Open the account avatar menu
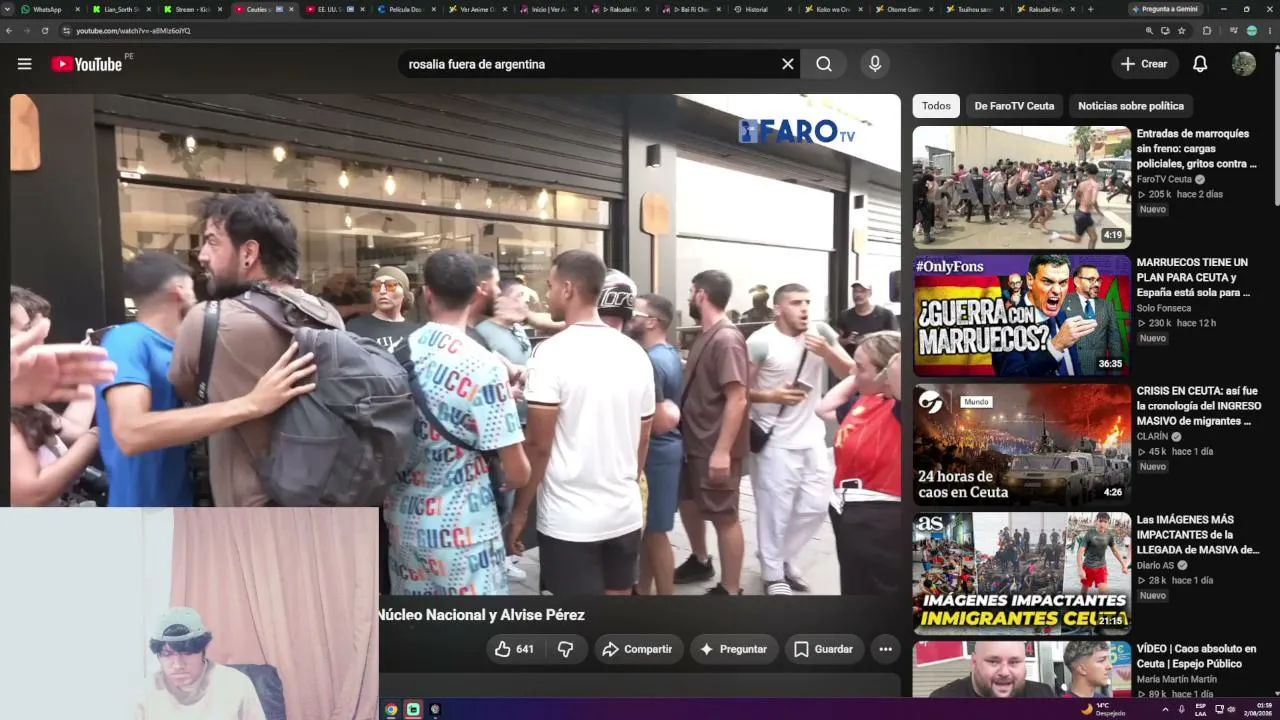 pyautogui.click(x=1244, y=64)
